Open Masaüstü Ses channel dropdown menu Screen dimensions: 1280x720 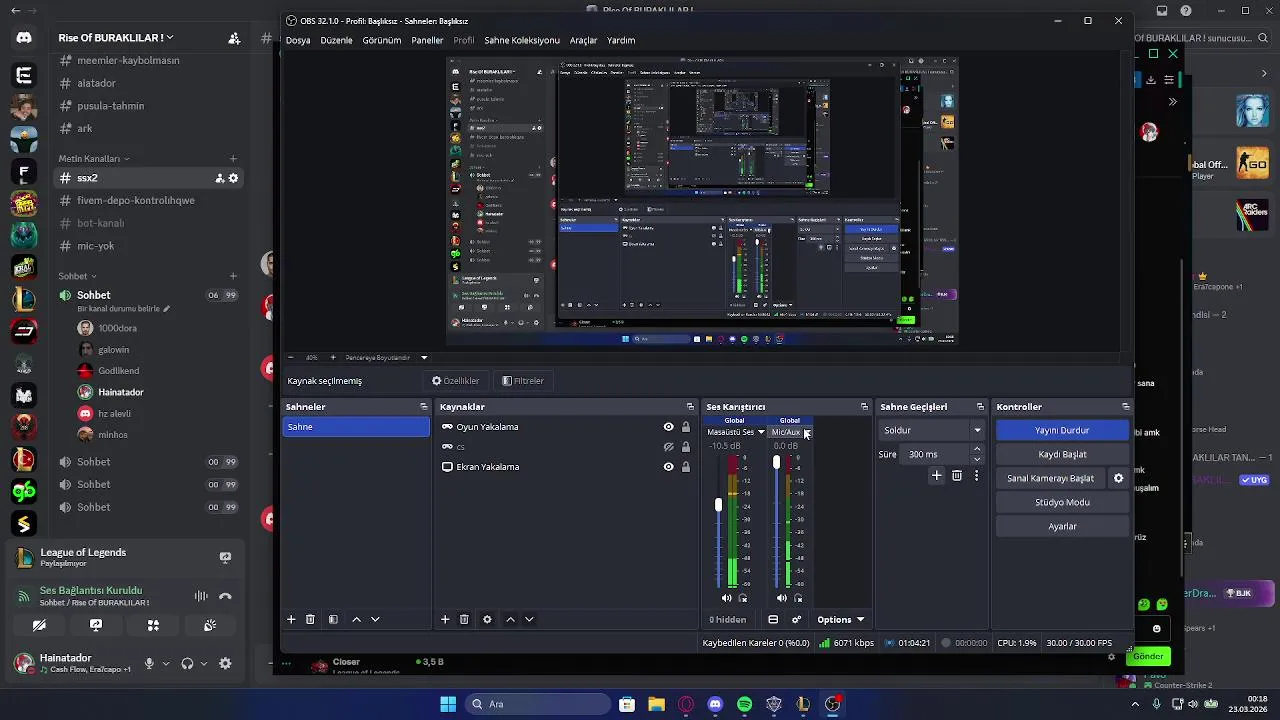(x=761, y=432)
